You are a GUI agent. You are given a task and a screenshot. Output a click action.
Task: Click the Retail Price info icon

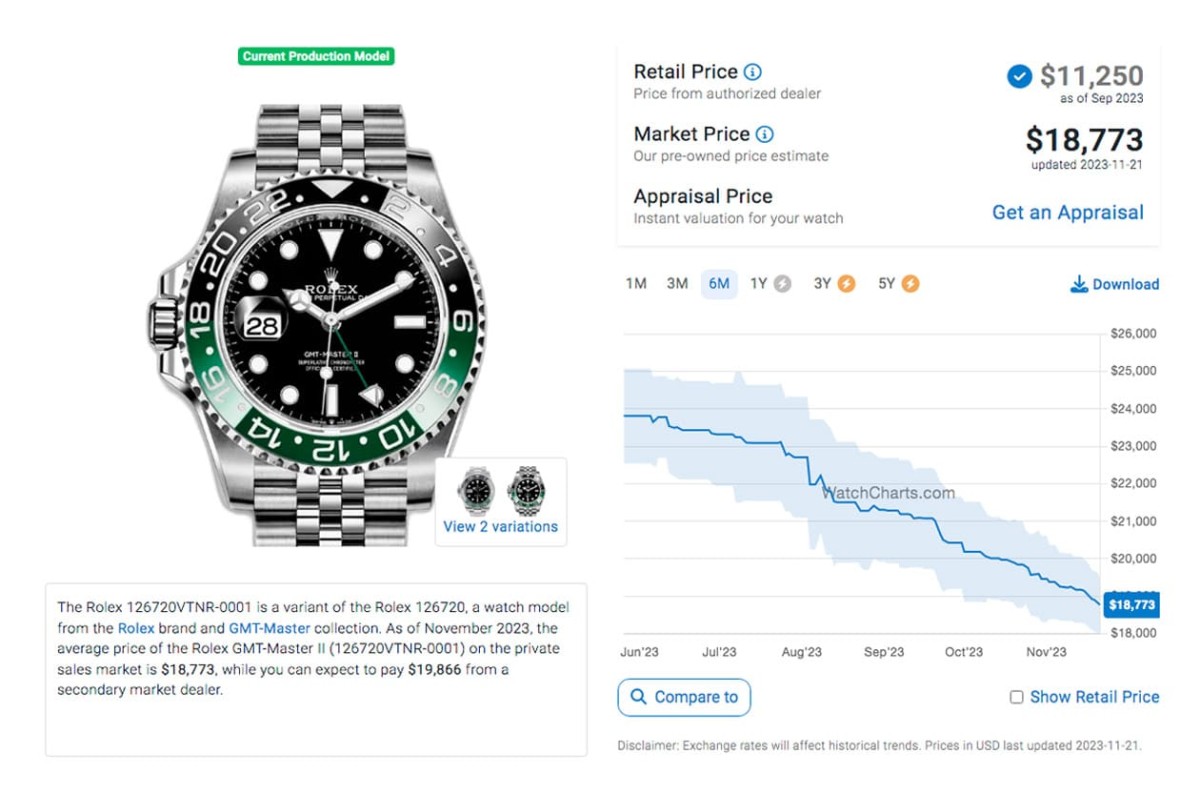pos(753,72)
